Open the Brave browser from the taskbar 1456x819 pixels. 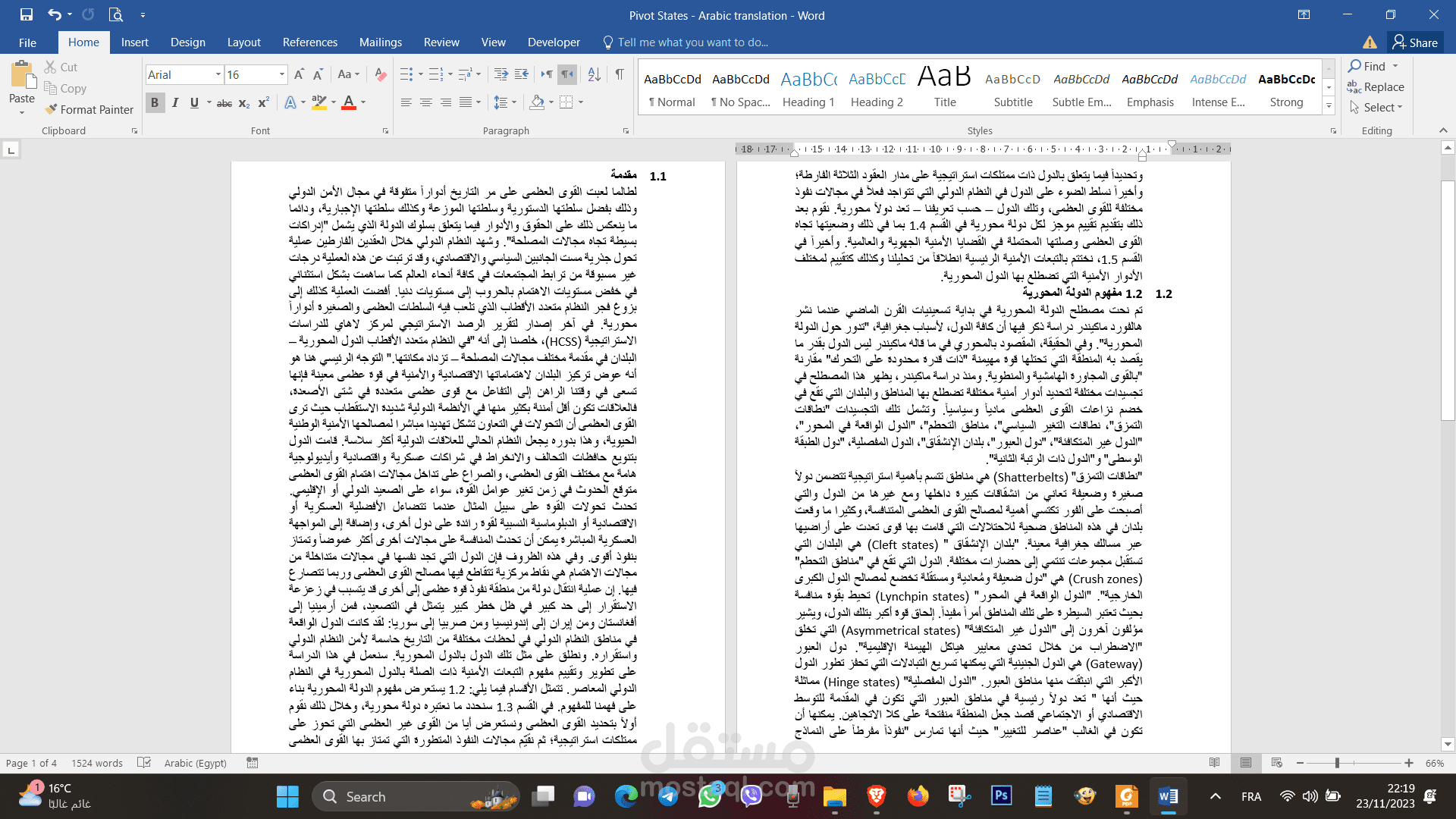click(876, 796)
